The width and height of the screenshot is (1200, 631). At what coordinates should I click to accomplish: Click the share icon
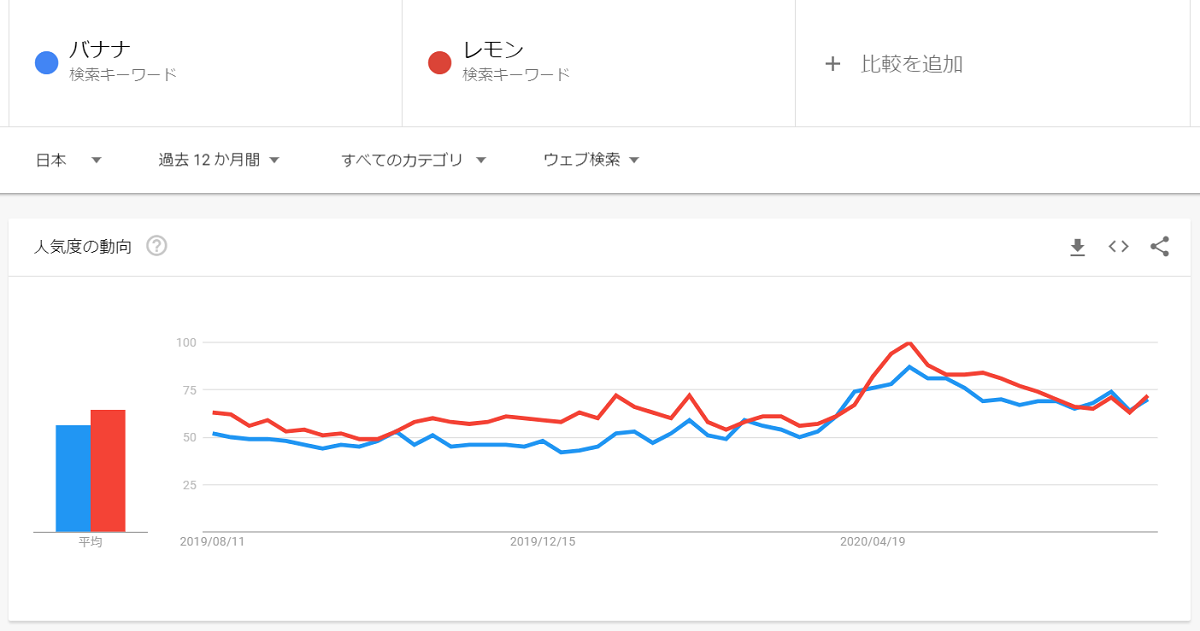pyautogui.click(x=1159, y=247)
